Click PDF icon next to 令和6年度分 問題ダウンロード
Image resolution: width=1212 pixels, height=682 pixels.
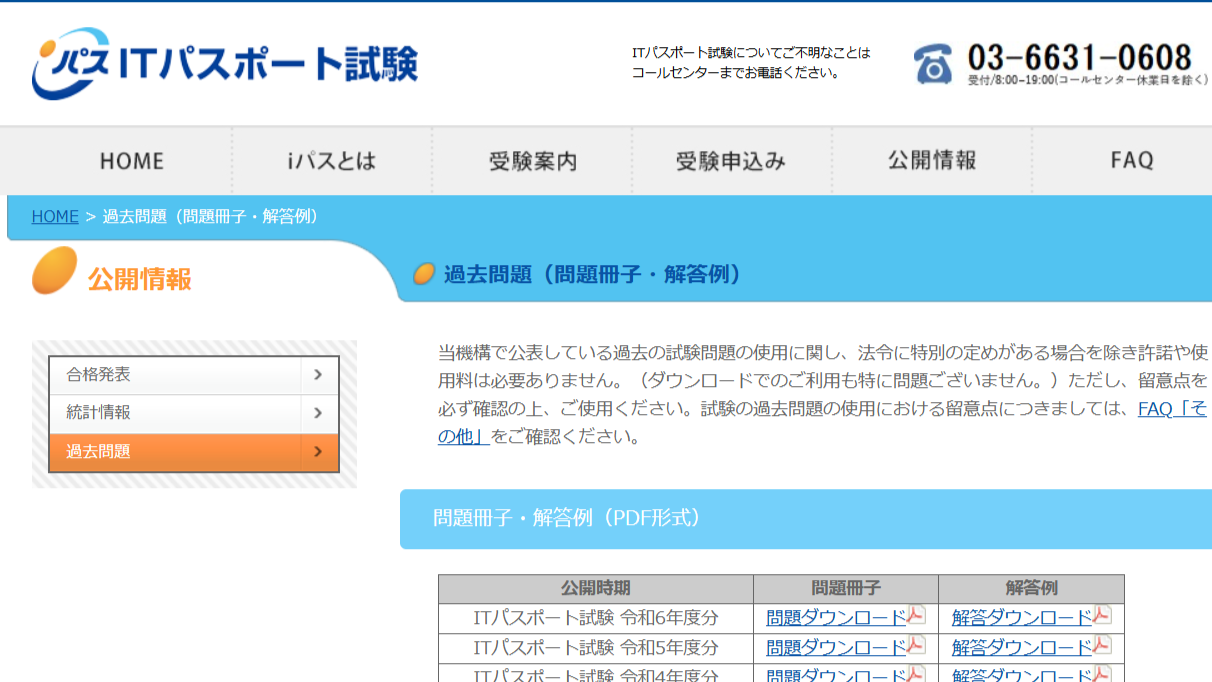tap(916, 616)
